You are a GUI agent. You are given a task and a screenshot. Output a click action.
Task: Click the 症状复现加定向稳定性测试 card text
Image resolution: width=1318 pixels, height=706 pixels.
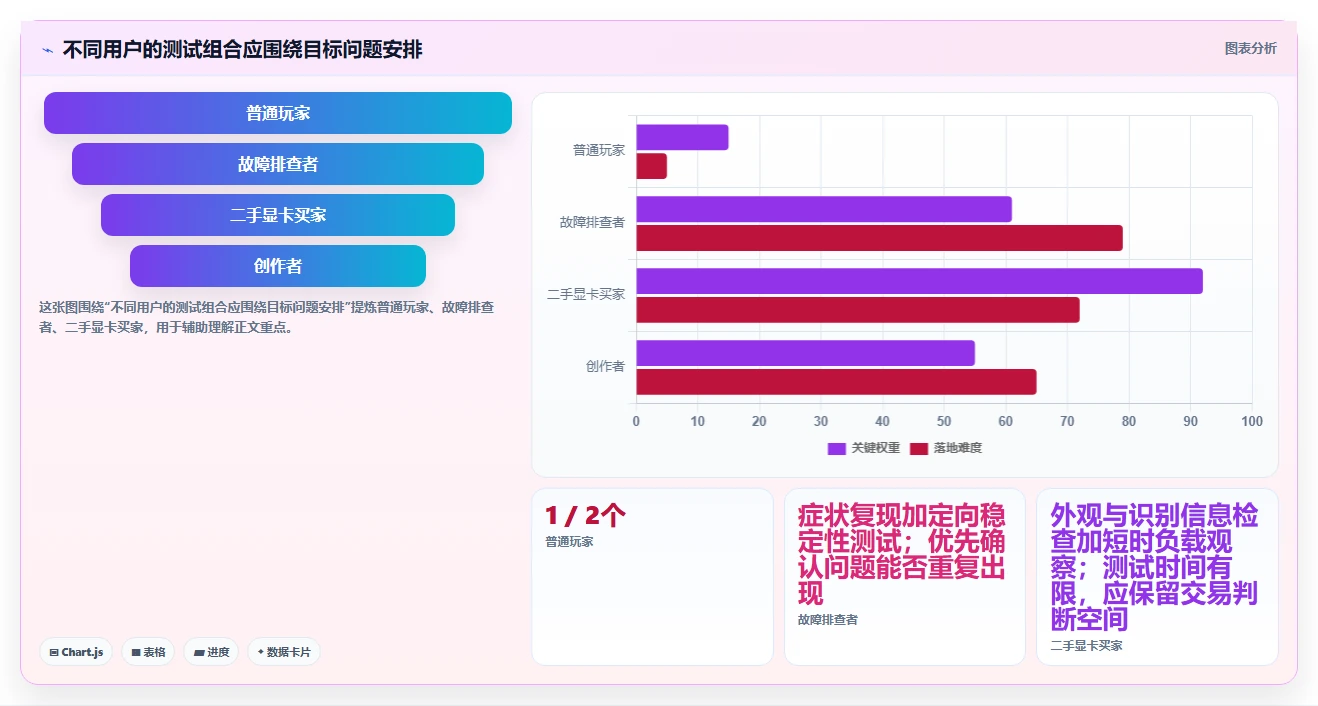(901, 555)
